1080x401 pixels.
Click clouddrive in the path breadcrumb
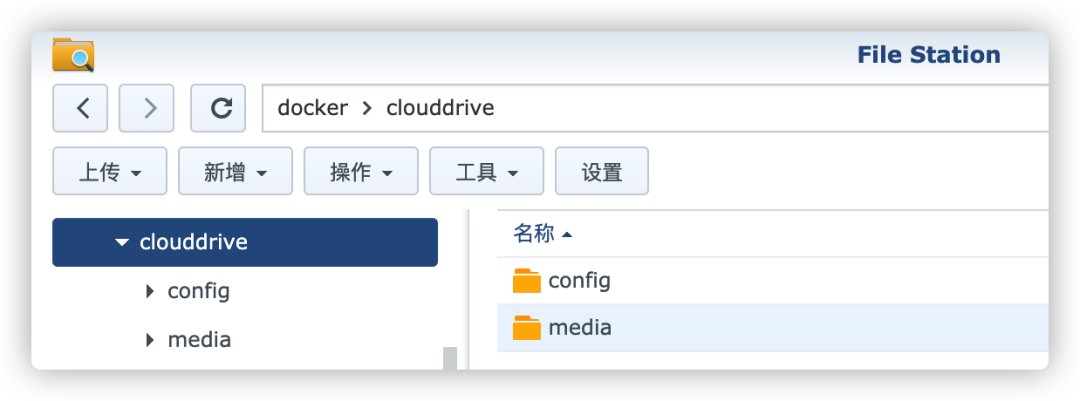point(440,108)
